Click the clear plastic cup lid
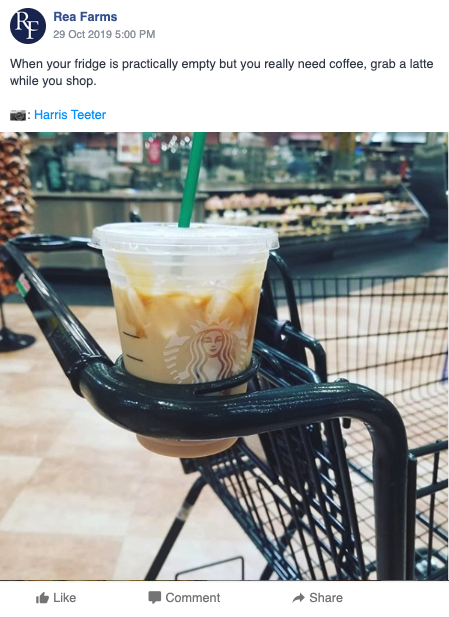 point(184,236)
